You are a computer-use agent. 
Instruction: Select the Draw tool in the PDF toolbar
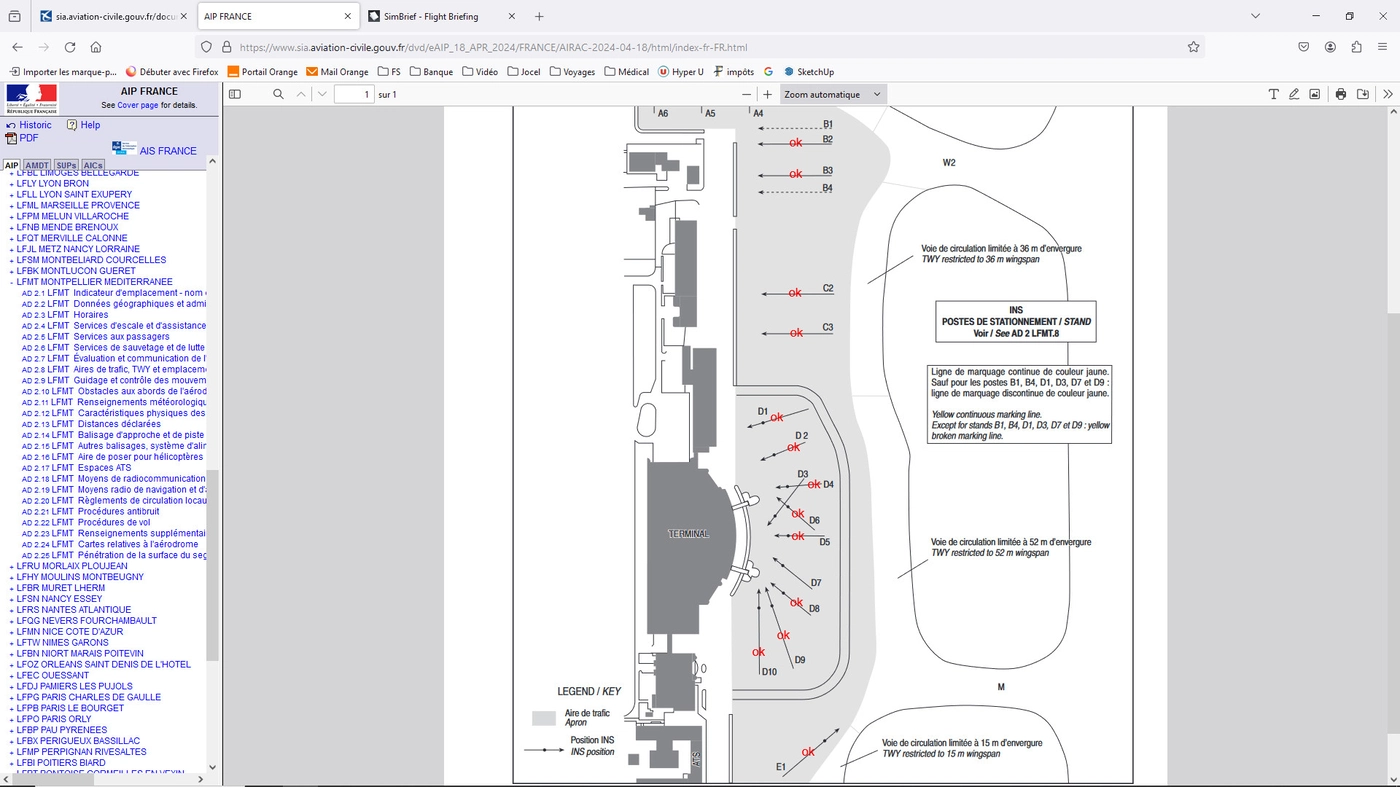point(1296,93)
